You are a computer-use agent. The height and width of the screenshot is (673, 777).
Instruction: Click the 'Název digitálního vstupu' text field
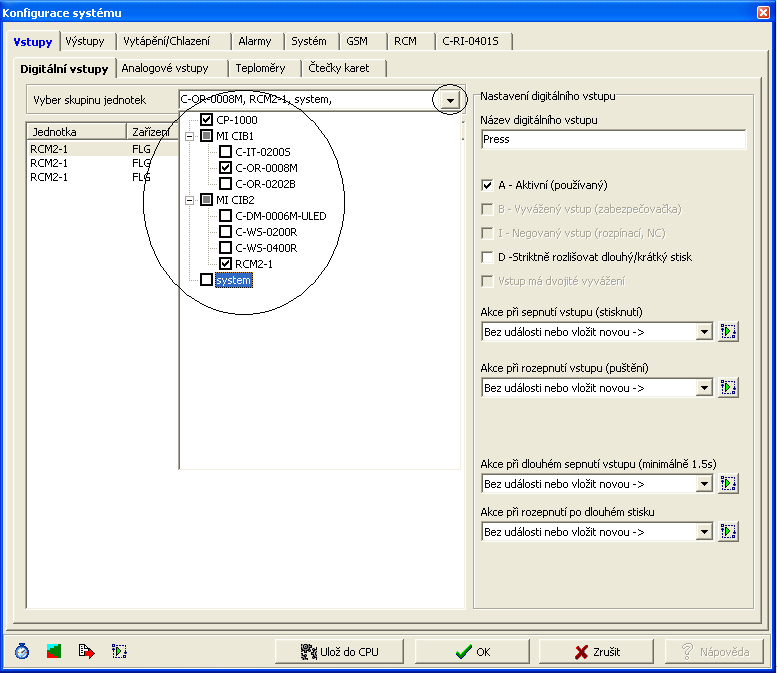(613, 139)
